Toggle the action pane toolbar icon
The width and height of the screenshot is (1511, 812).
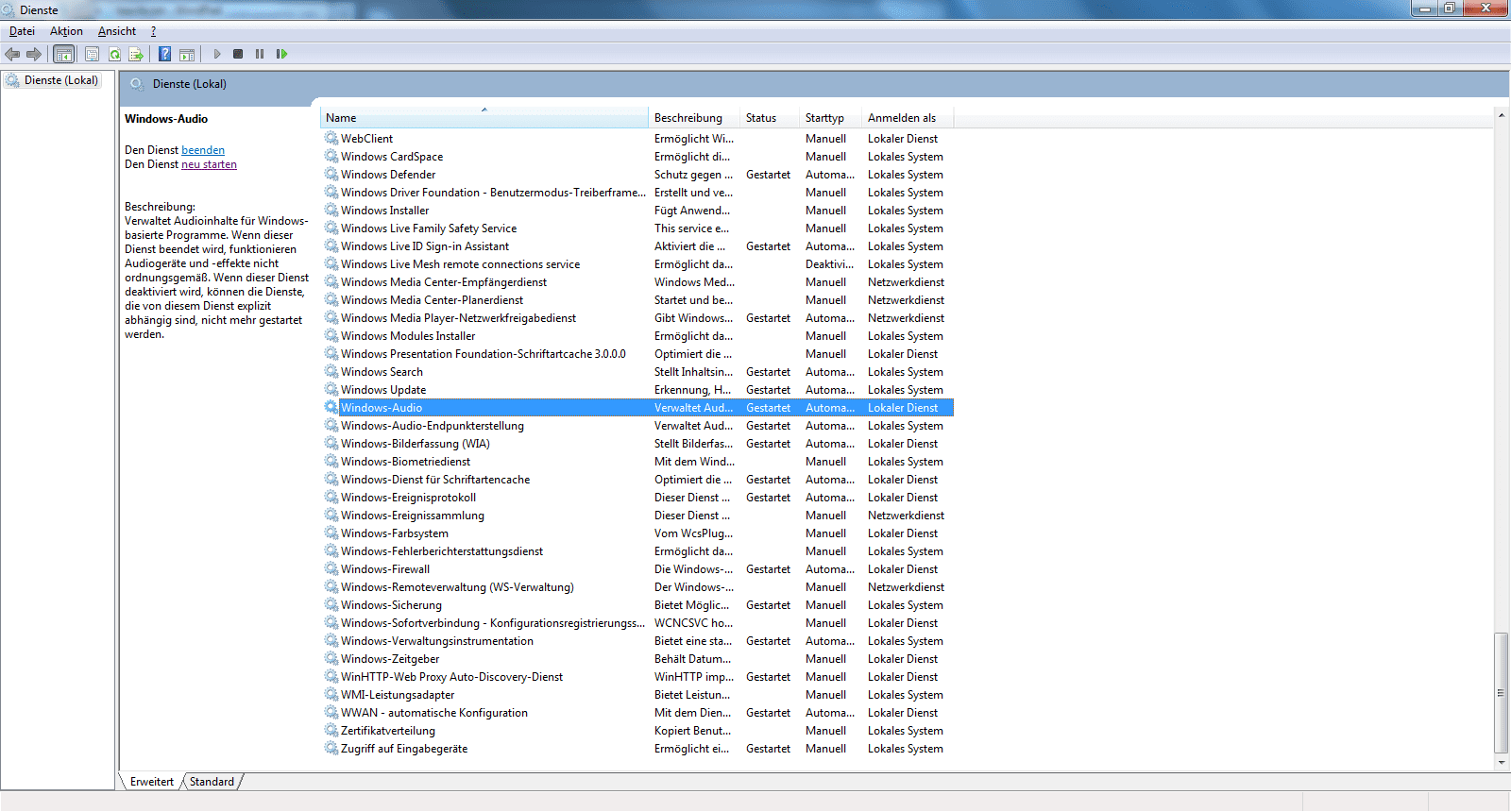[x=187, y=54]
